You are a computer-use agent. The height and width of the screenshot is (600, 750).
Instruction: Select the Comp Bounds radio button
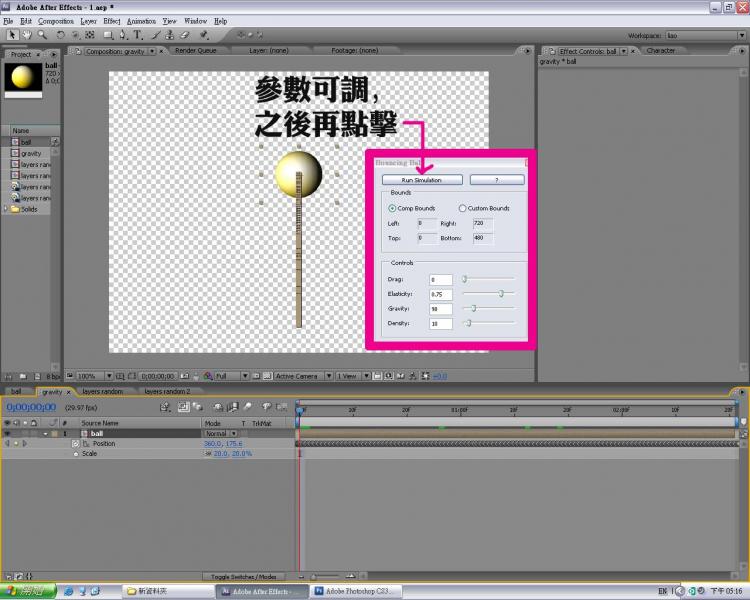pos(392,208)
